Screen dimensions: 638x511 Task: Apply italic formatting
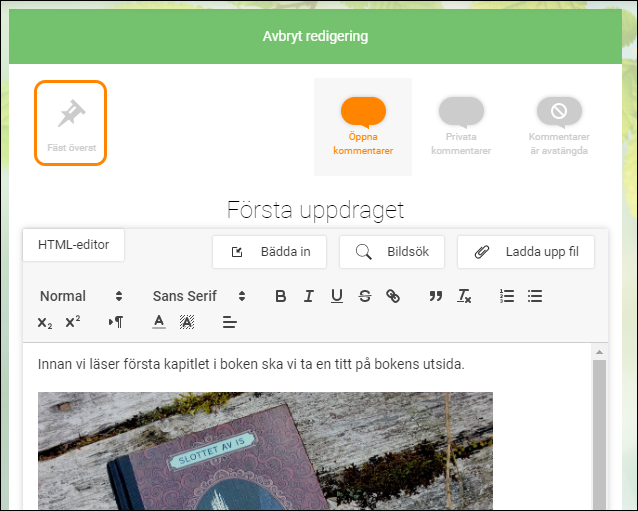[309, 296]
